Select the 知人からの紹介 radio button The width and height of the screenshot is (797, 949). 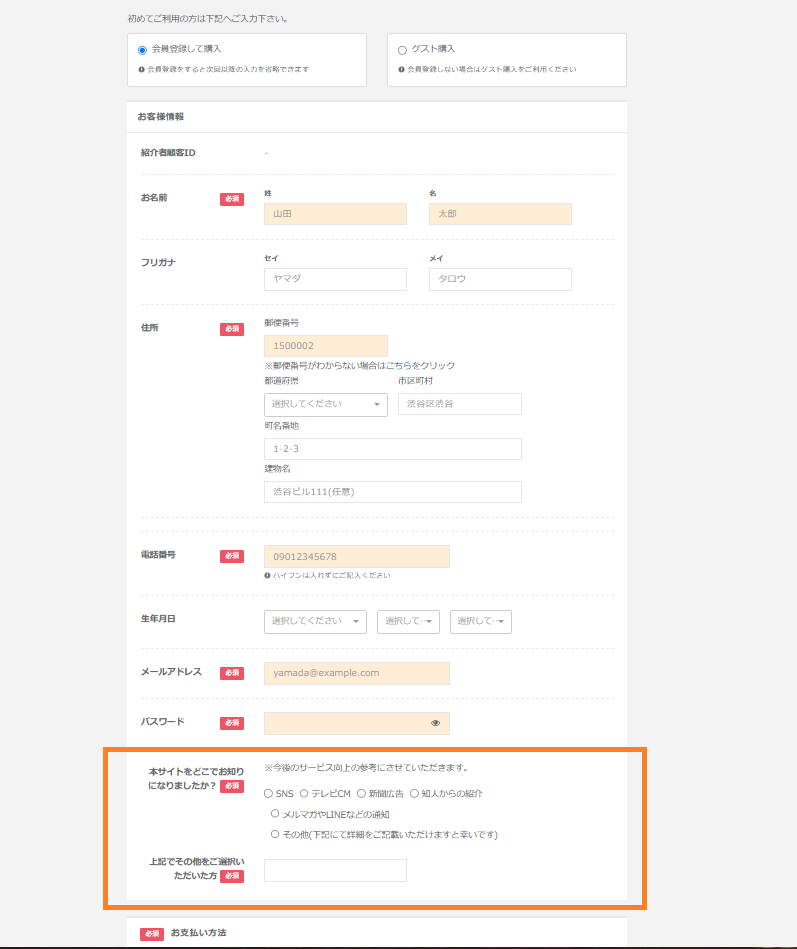tap(414, 793)
